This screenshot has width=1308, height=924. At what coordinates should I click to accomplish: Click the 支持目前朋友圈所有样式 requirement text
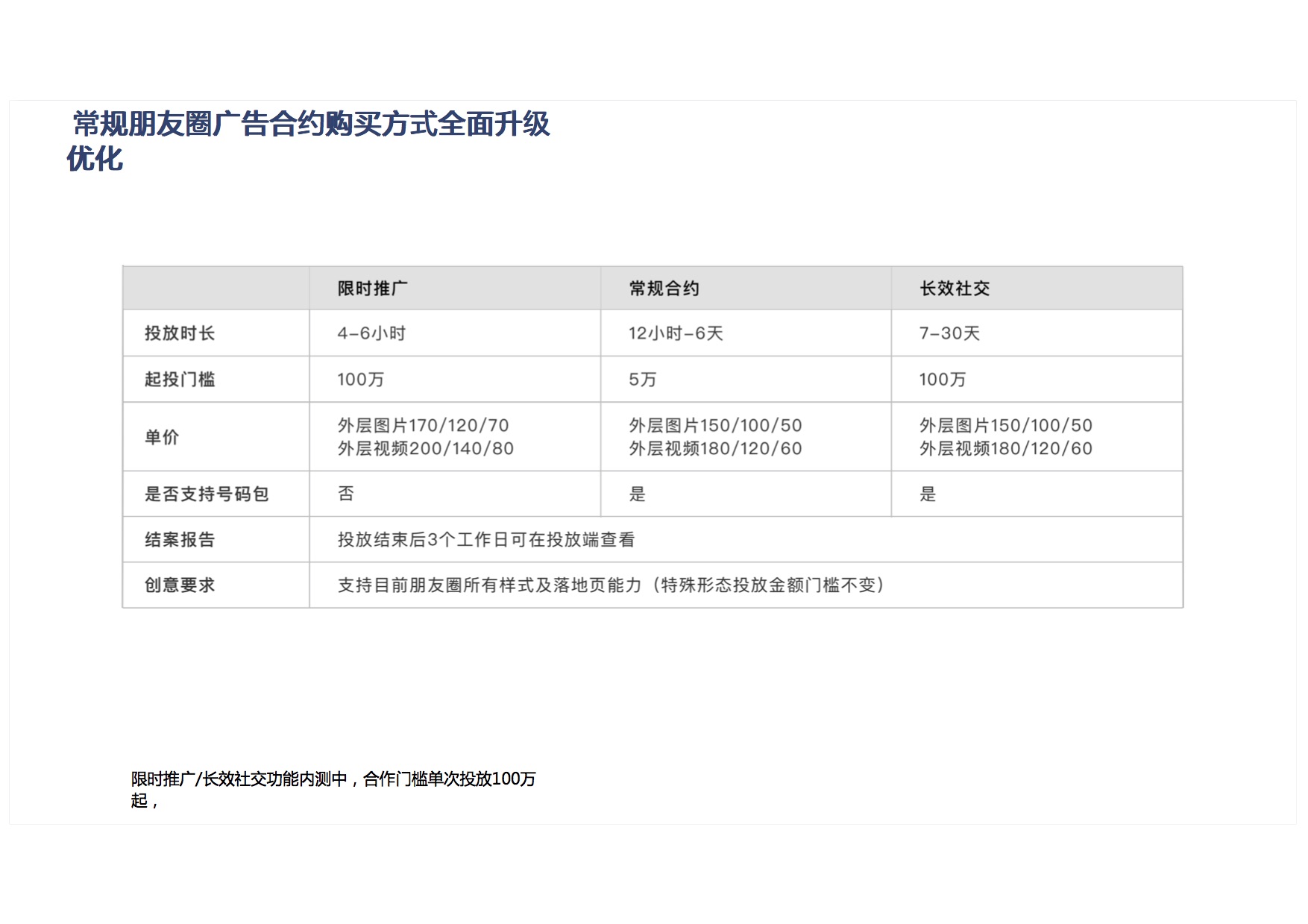611,585
